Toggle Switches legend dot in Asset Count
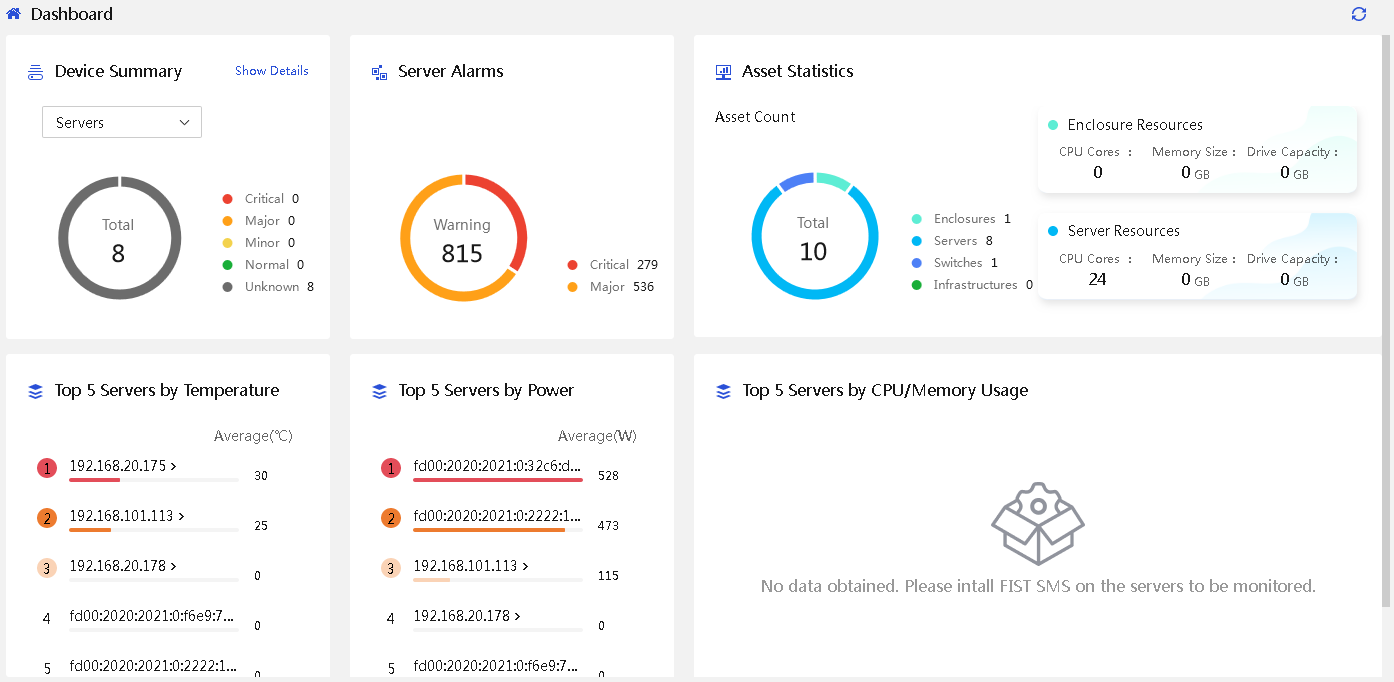 click(916, 263)
